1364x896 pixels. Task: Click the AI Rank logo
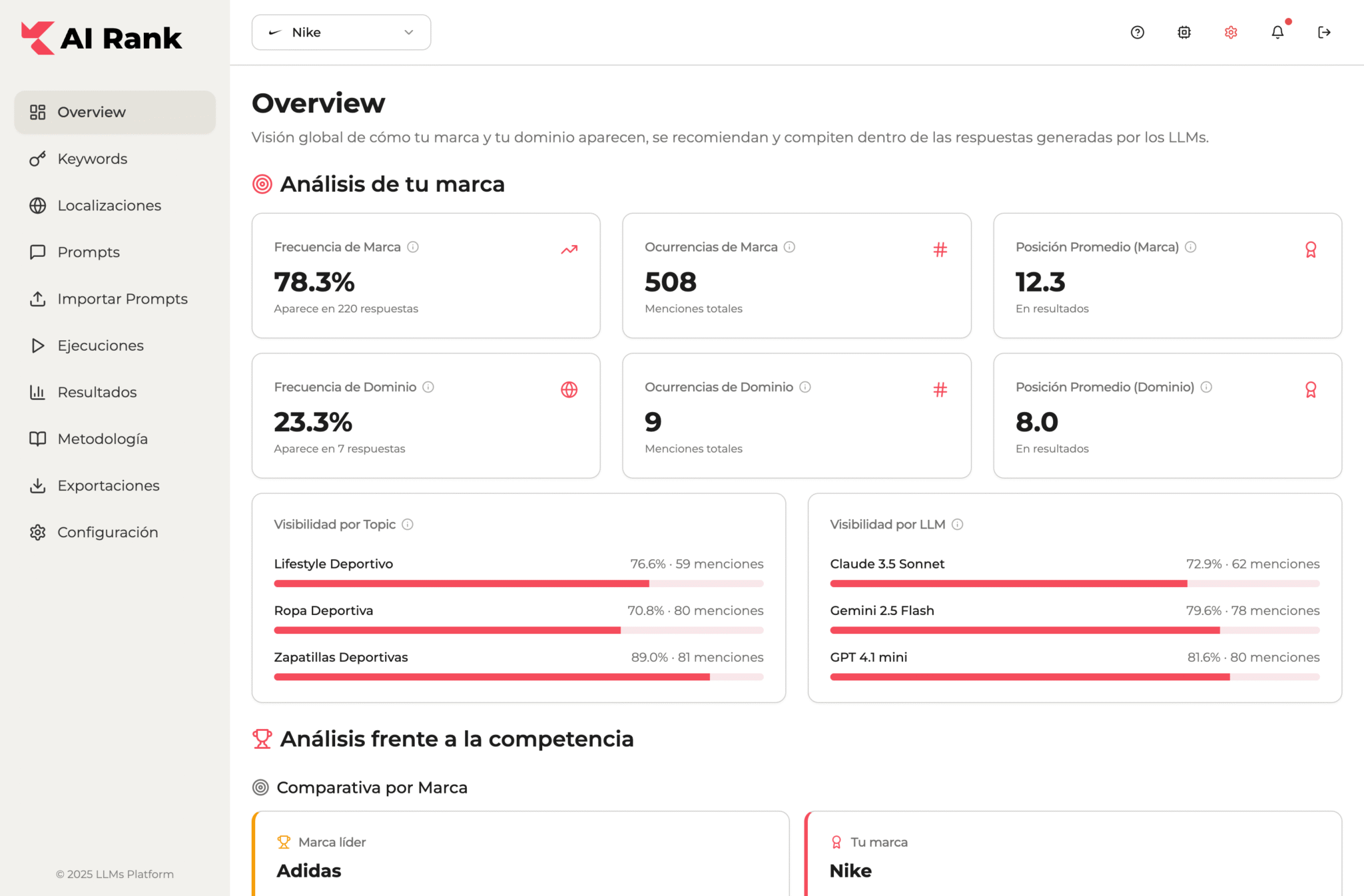[x=101, y=38]
